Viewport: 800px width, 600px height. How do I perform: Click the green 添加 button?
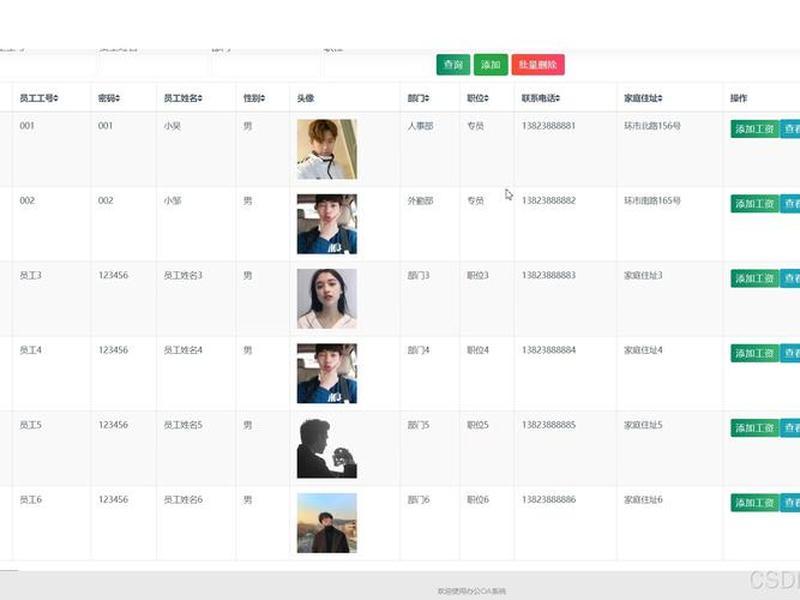491,65
